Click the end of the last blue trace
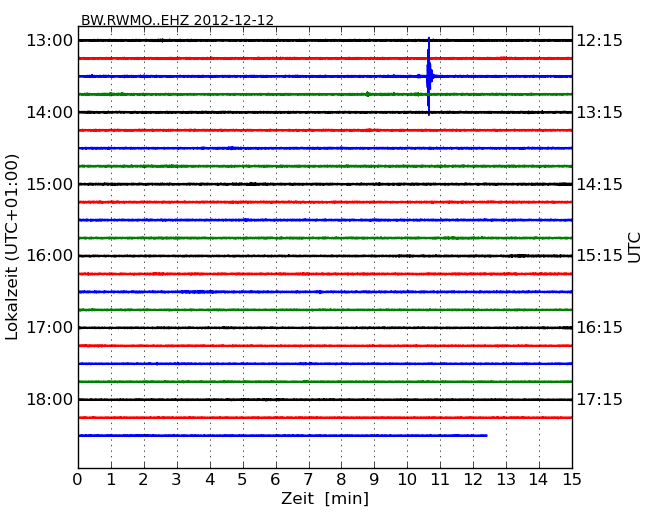The height and width of the screenshot is (520, 650). coord(486,435)
